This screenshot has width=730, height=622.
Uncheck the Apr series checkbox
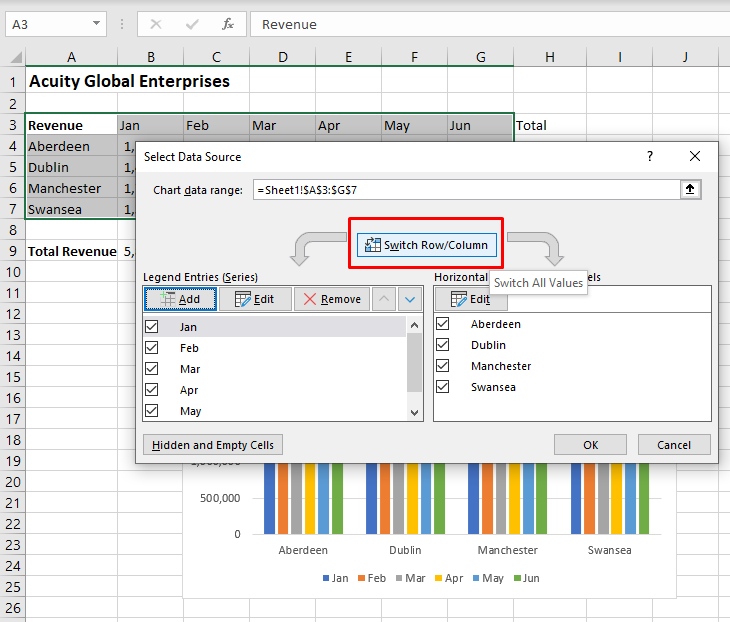152,389
